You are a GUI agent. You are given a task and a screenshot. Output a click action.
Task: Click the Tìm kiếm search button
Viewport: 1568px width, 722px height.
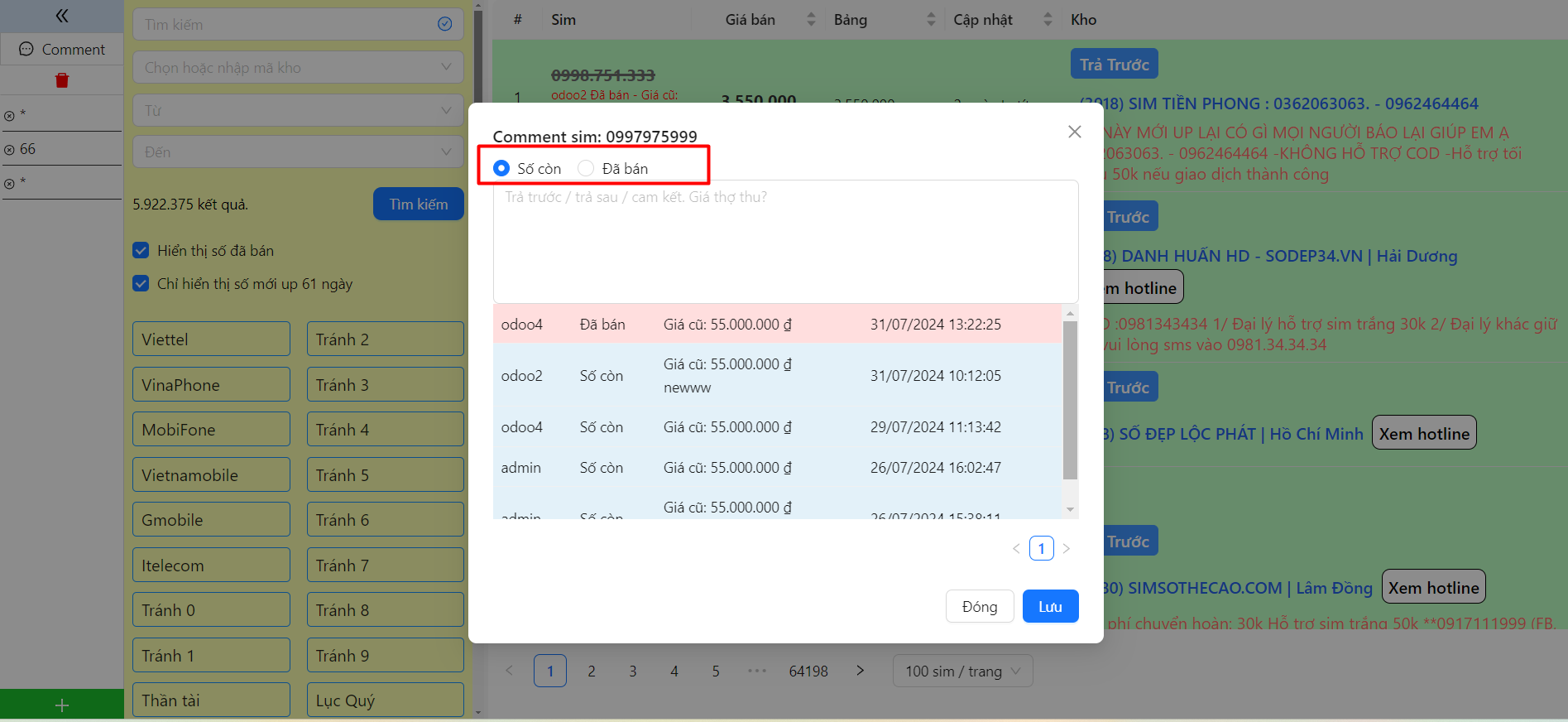[418, 204]
